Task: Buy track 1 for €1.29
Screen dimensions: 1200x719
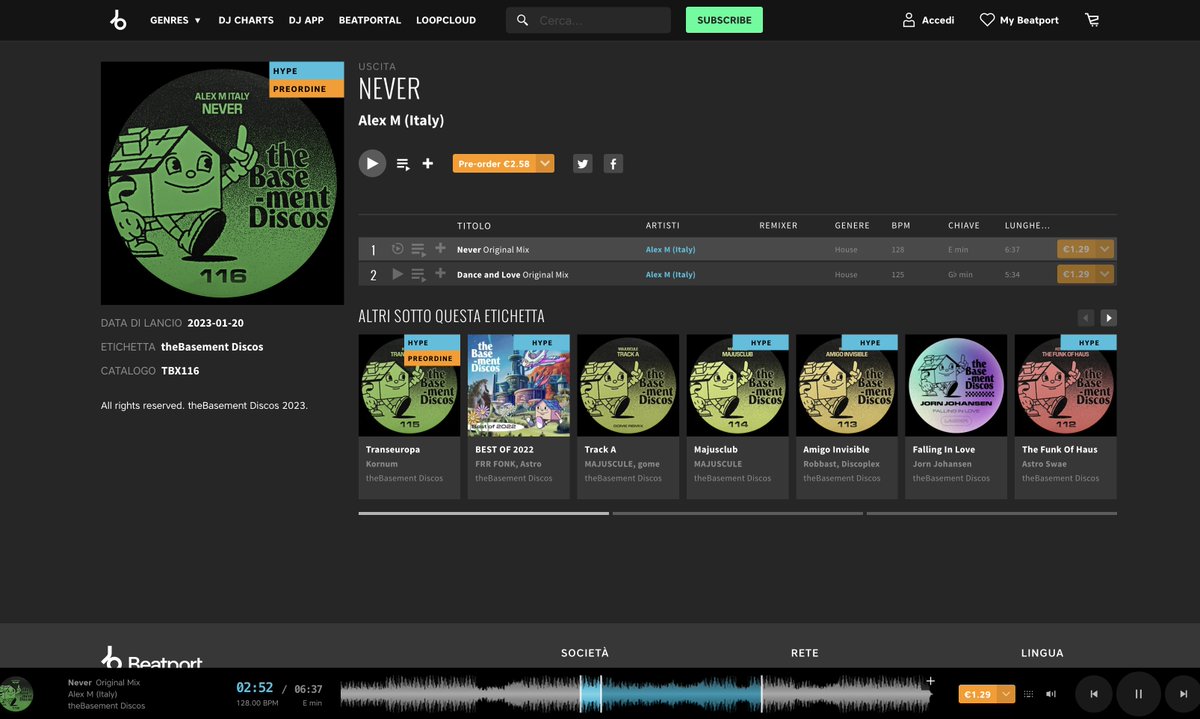Action: point(1076,249)
